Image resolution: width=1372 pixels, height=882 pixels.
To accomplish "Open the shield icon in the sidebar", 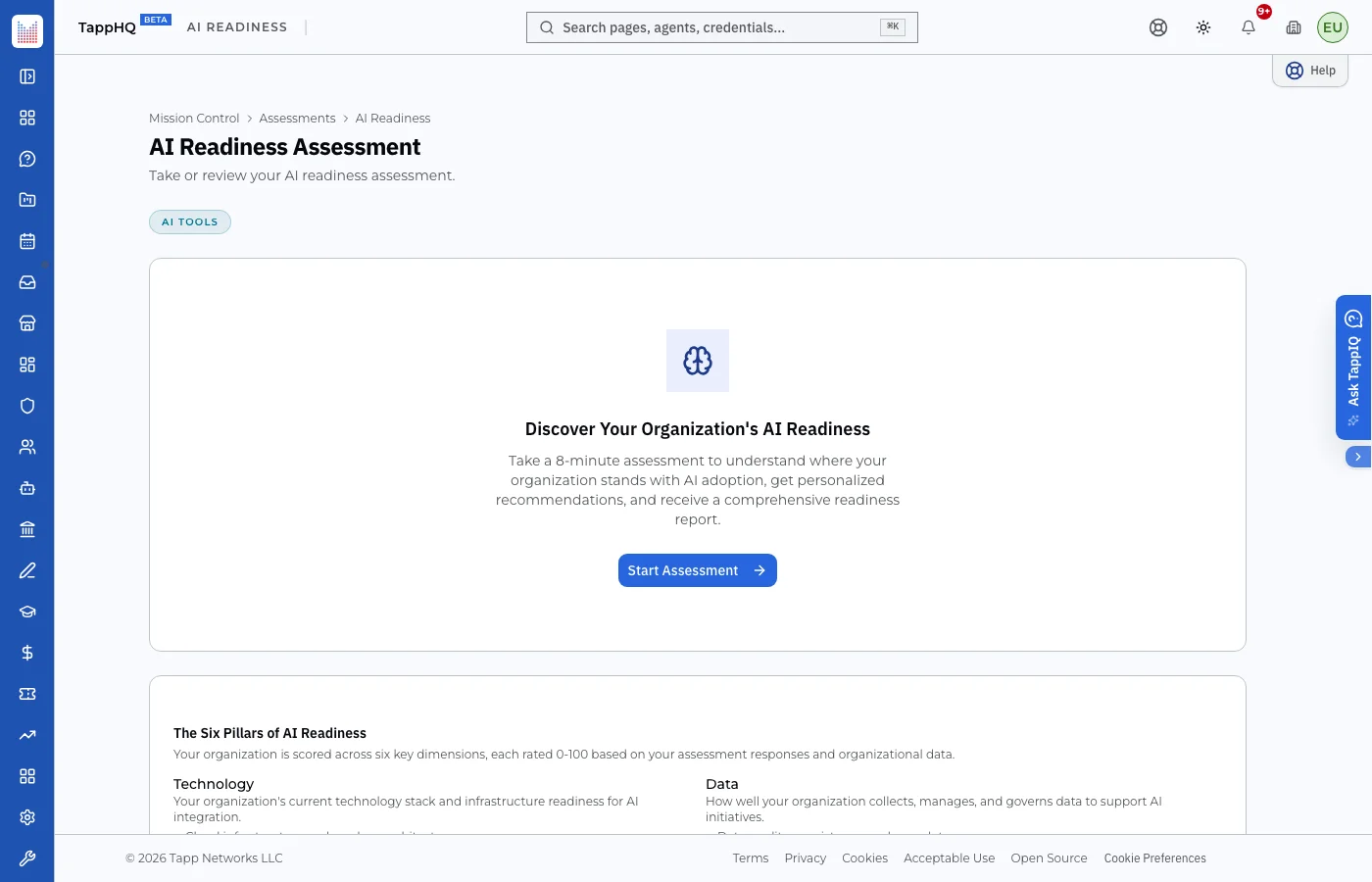I will click(x=27, y=406).
